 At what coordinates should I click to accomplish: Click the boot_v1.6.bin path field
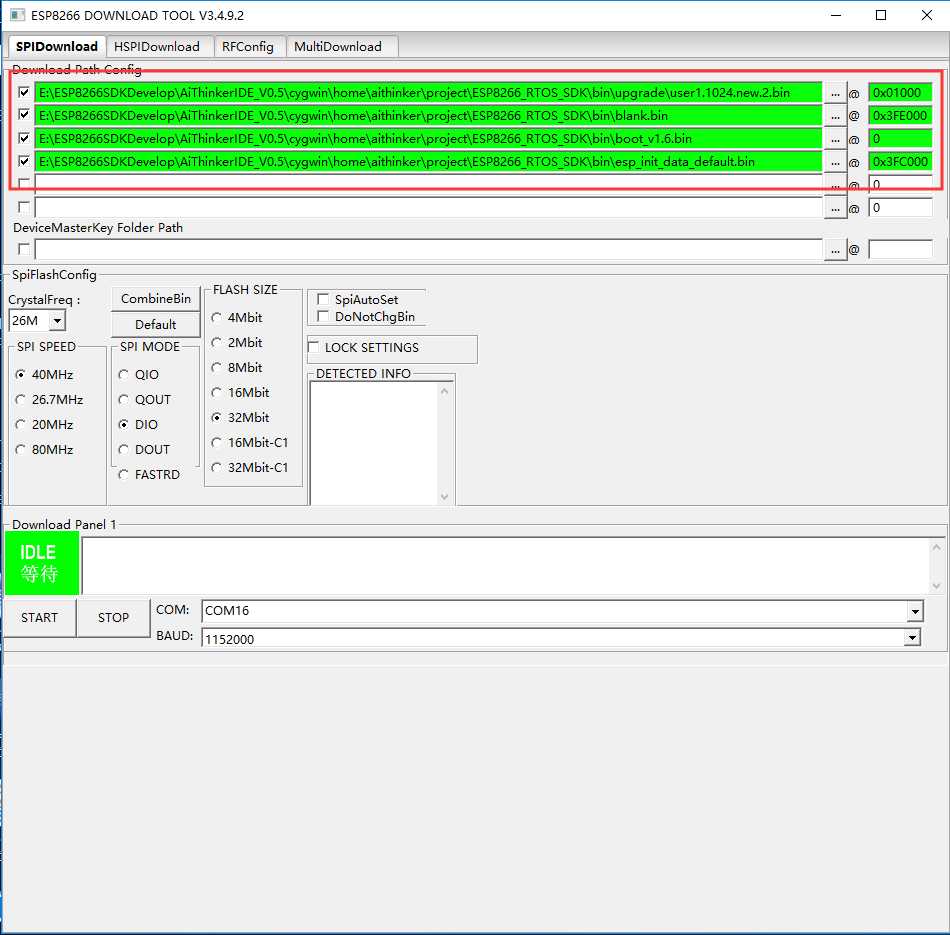pyautogui.click(x=428, y=139)
